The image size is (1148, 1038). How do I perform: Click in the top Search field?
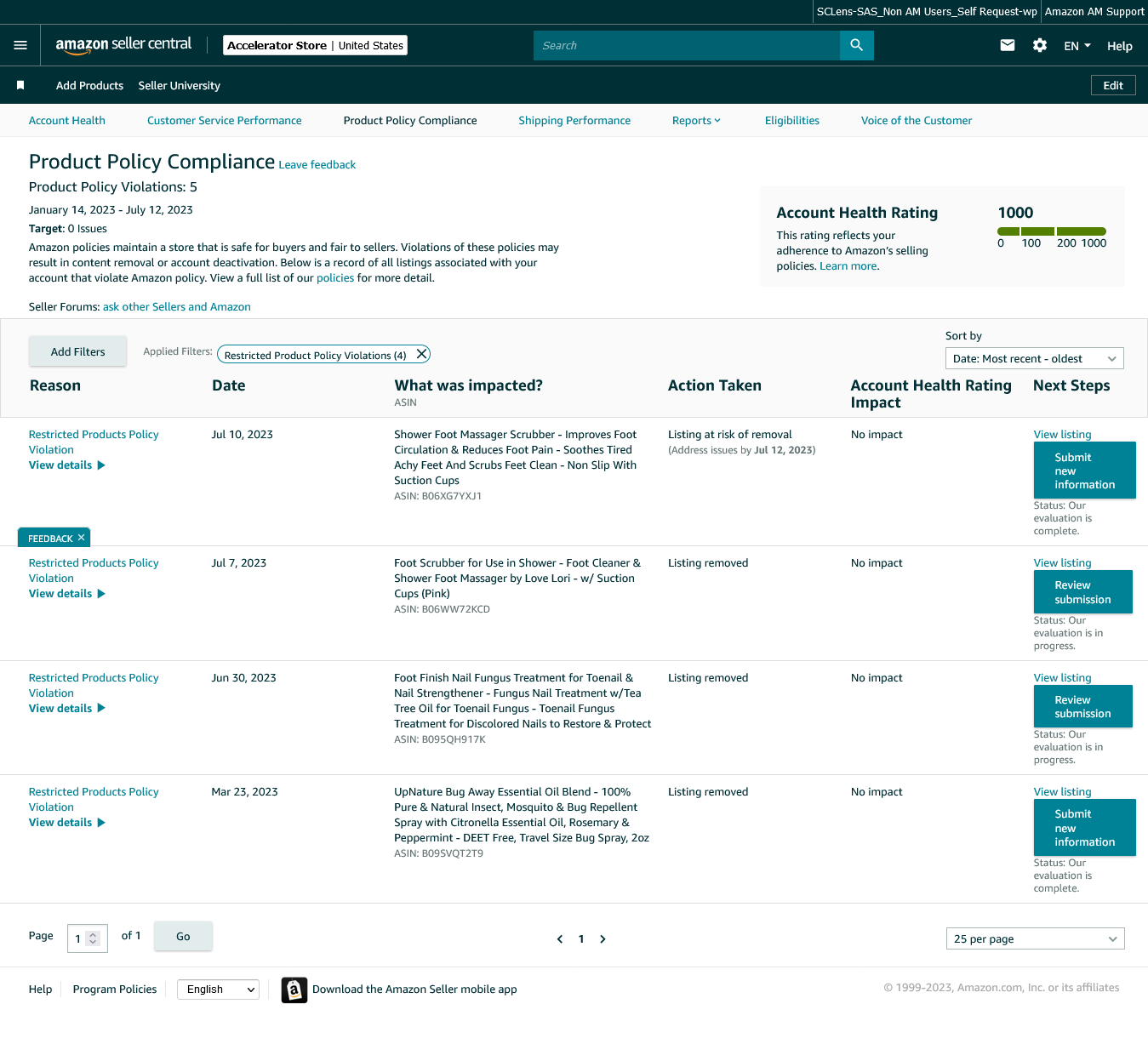687,45
